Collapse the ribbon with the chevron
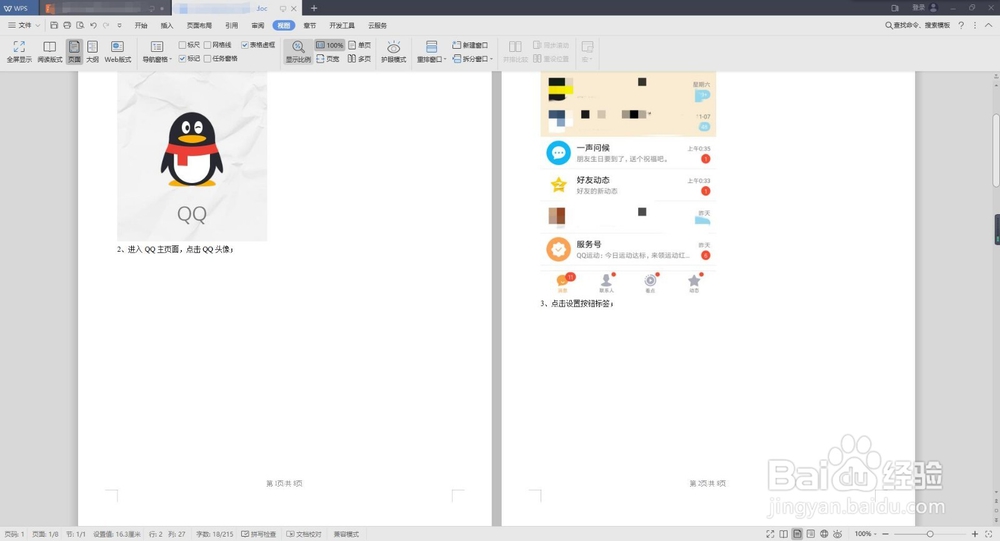 tap(989, 25)
